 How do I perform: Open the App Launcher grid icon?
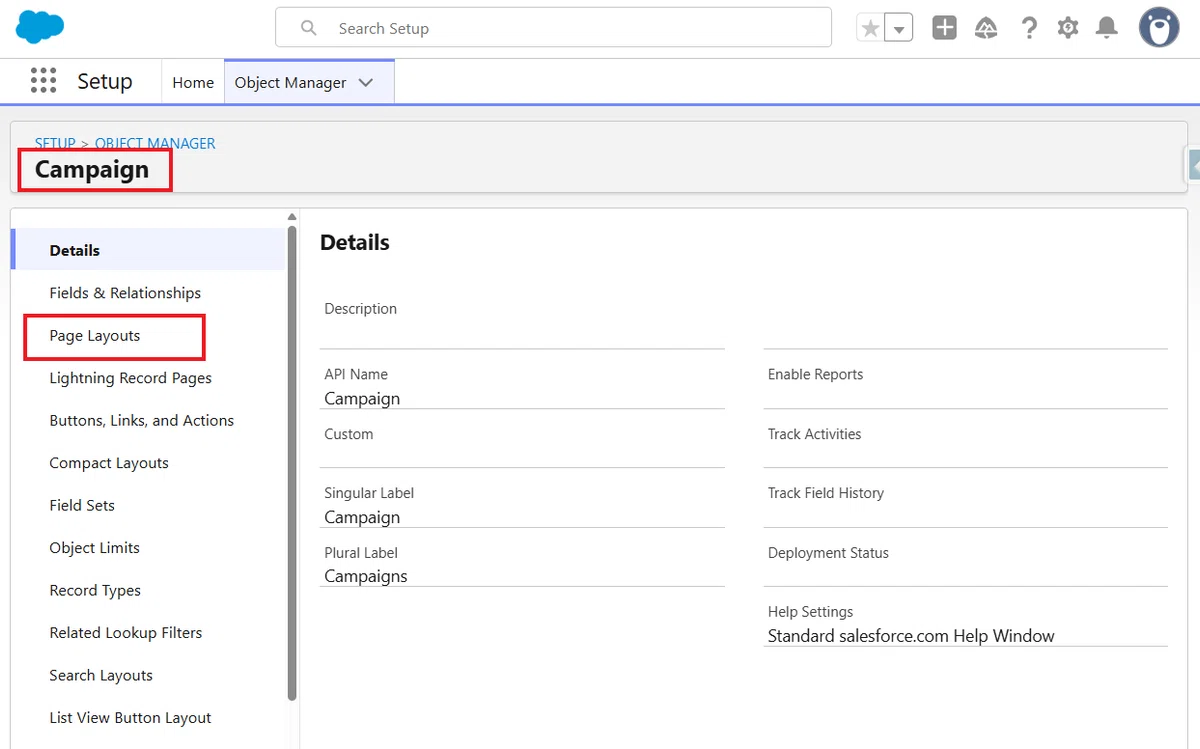tap(43, 81)
